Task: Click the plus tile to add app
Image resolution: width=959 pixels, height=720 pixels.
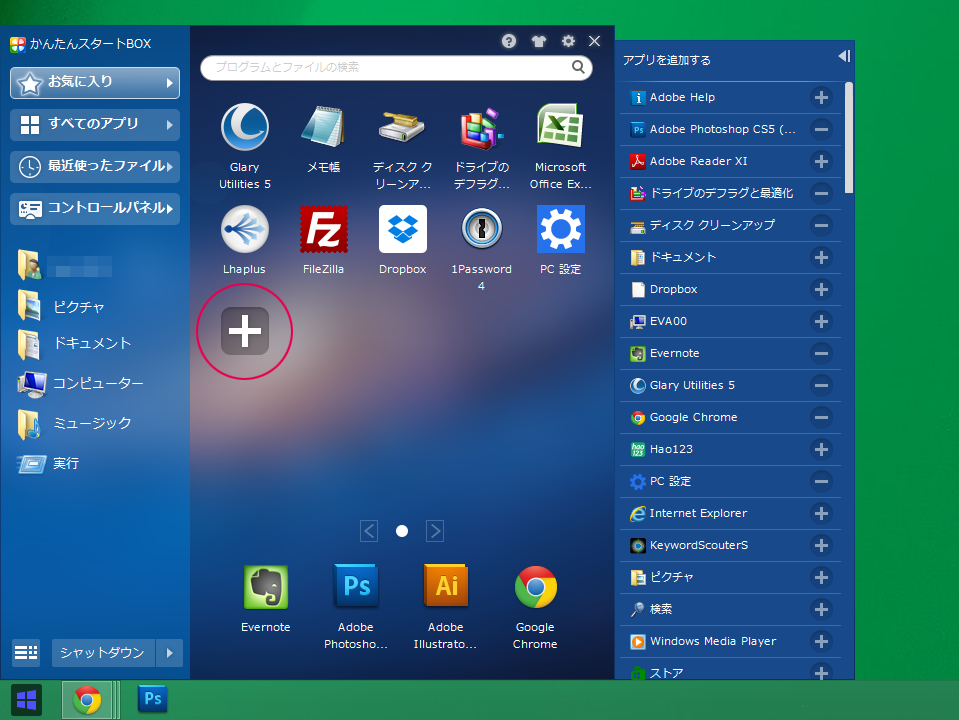Action: coord(245,331)
